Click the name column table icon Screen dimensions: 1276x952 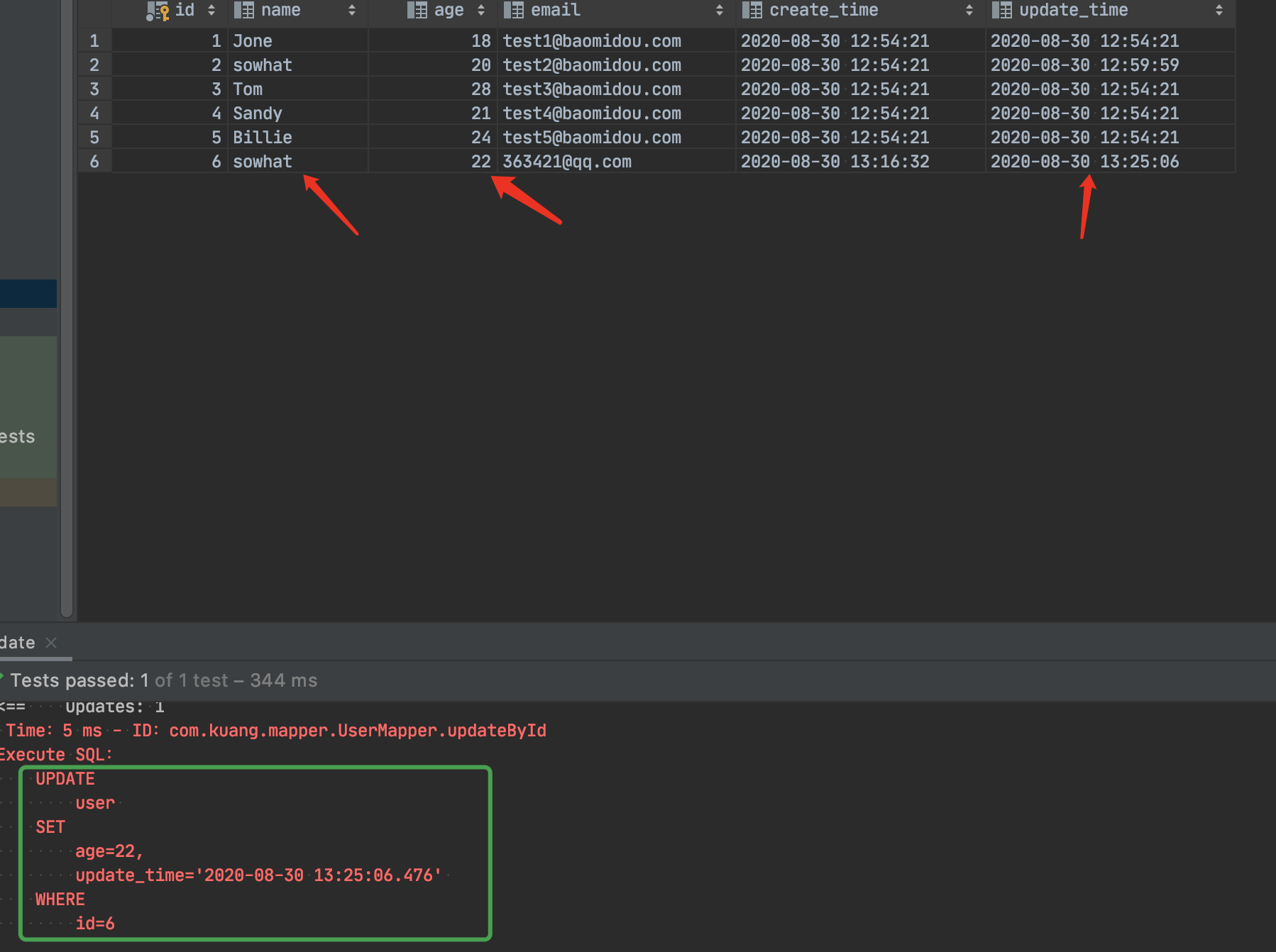[244, 11]
